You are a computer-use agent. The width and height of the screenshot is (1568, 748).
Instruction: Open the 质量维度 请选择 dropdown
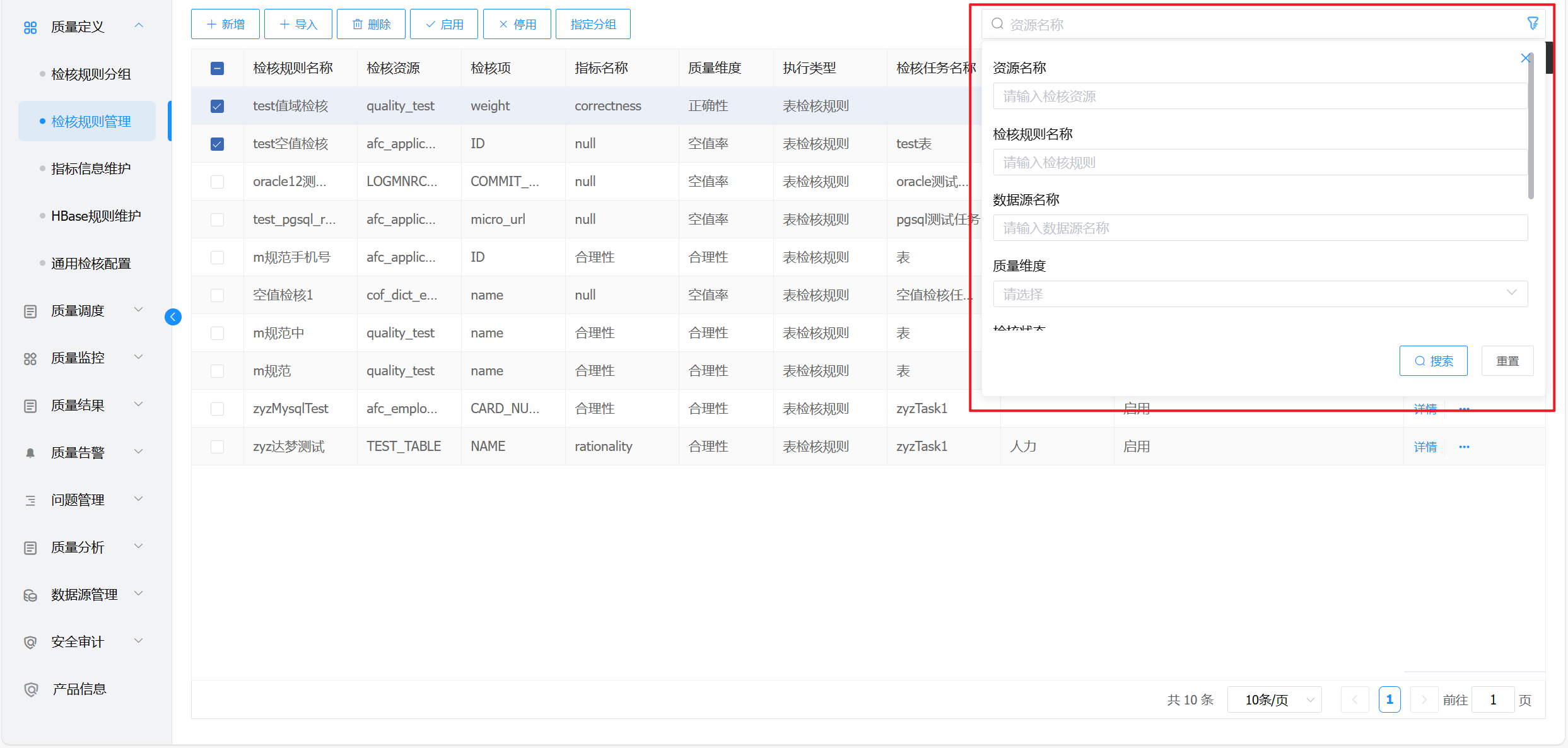(x=1260, y=294)
